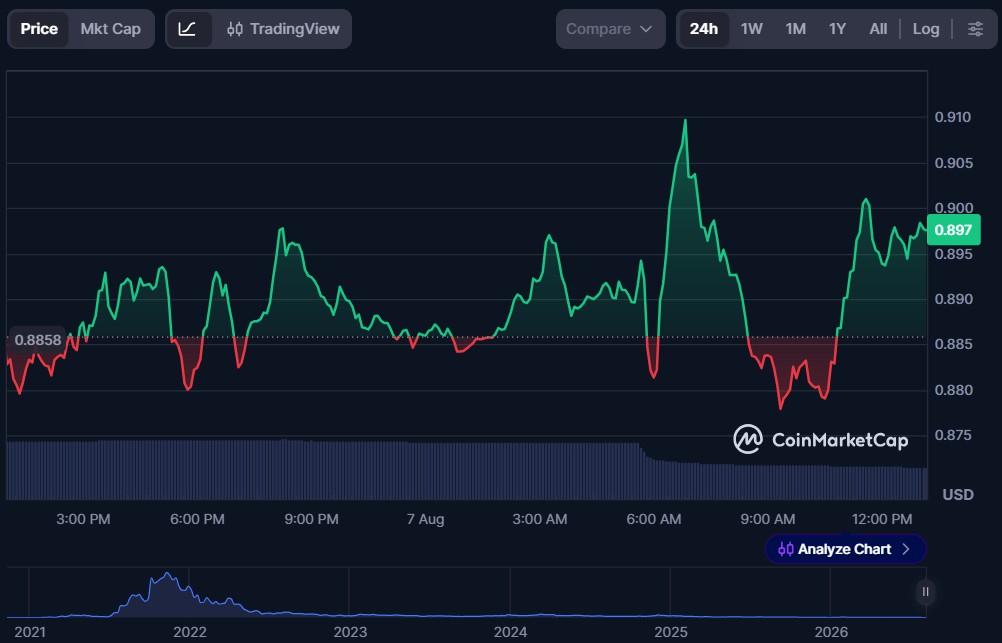Viewport: 1002px width, 643px height.
Task: Click 6:00 AM time axis label
Action: click(x=653, y=519)
